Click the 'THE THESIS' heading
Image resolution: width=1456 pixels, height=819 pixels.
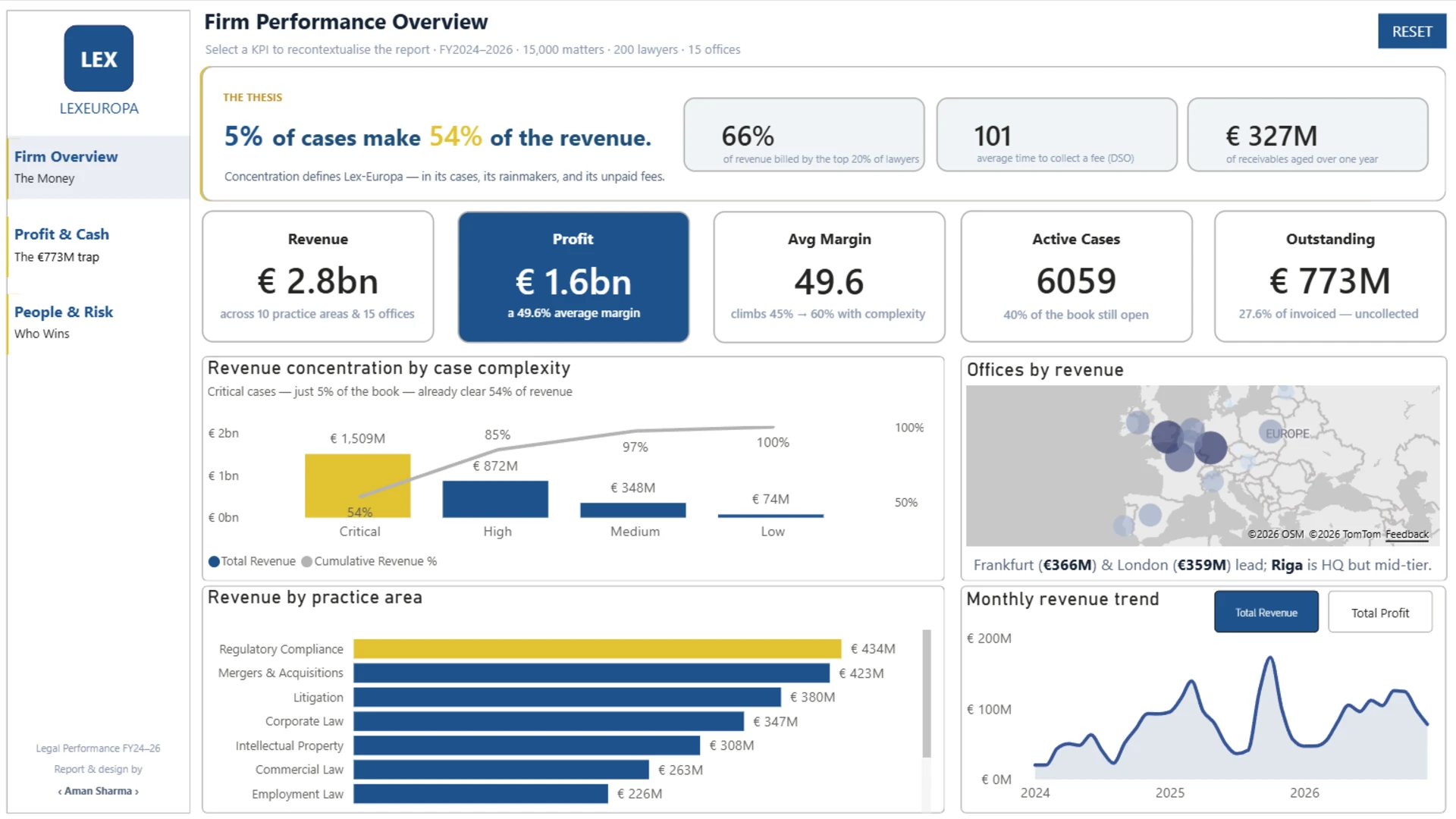point(253,98)
